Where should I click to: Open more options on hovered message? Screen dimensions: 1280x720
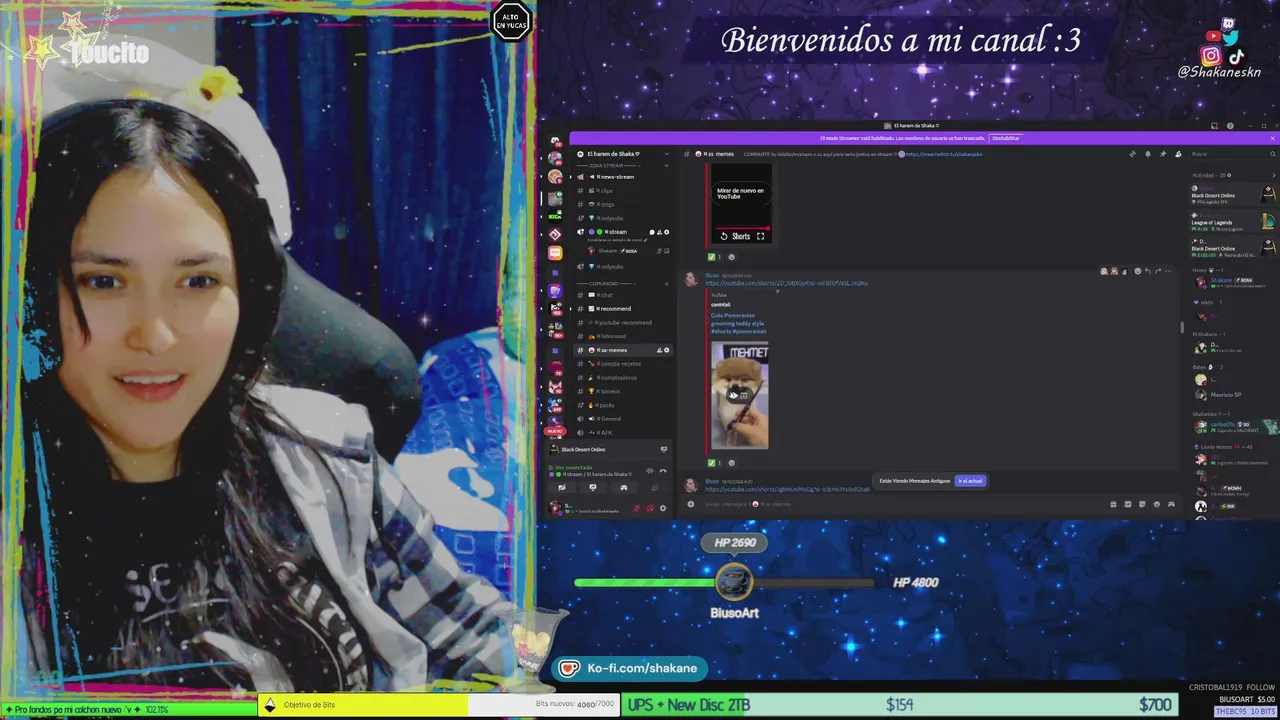(x=1168, y=271)
